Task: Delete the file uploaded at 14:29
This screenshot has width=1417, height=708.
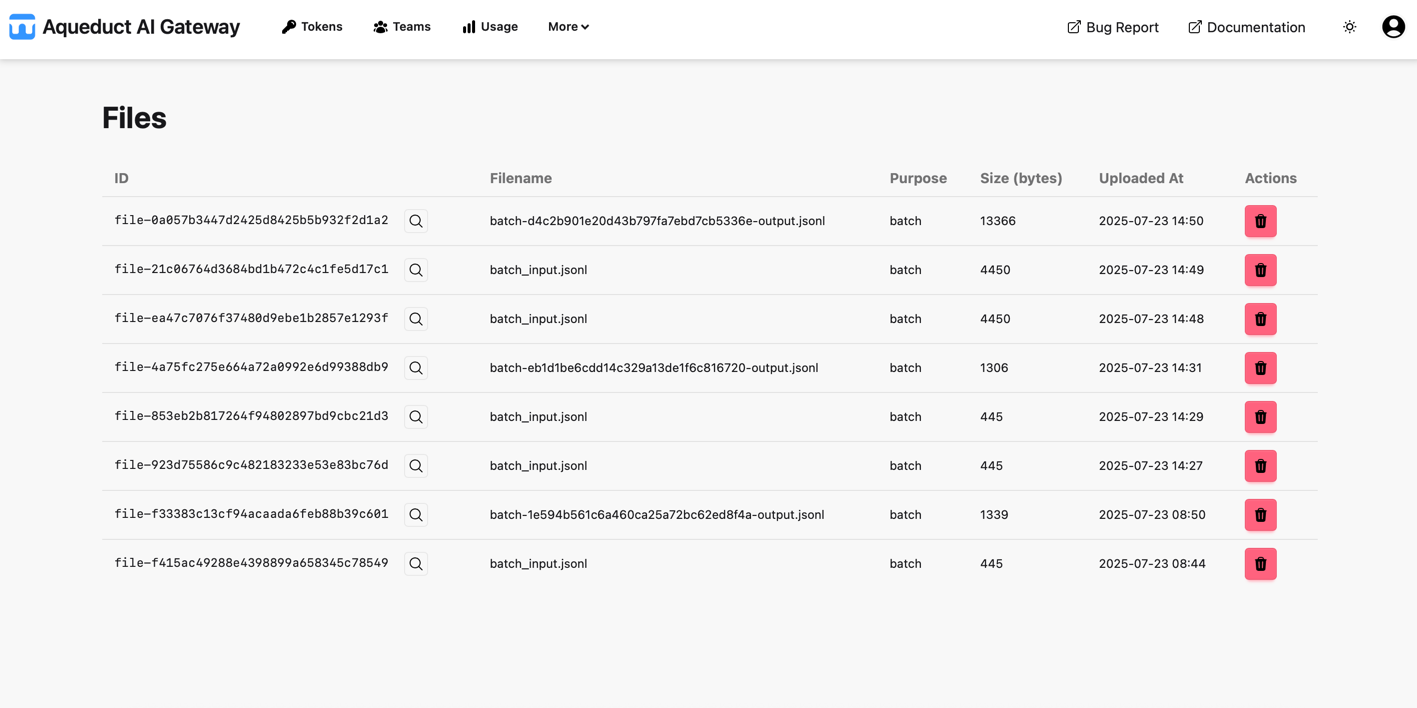Action: tap(1260, 417)
